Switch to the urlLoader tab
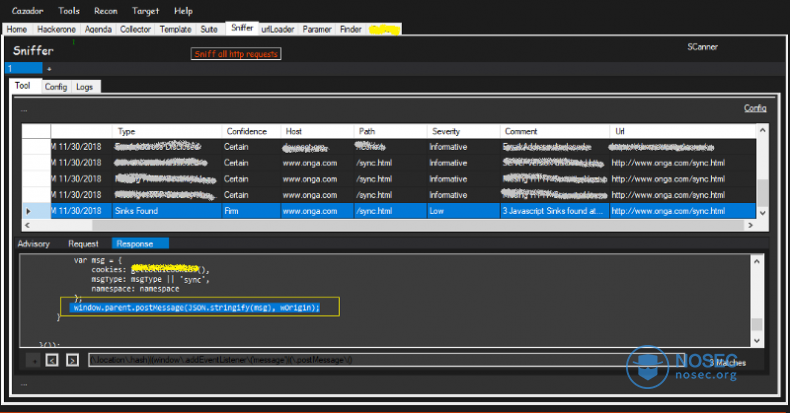790x413 pixels. (x=278, y=29)
